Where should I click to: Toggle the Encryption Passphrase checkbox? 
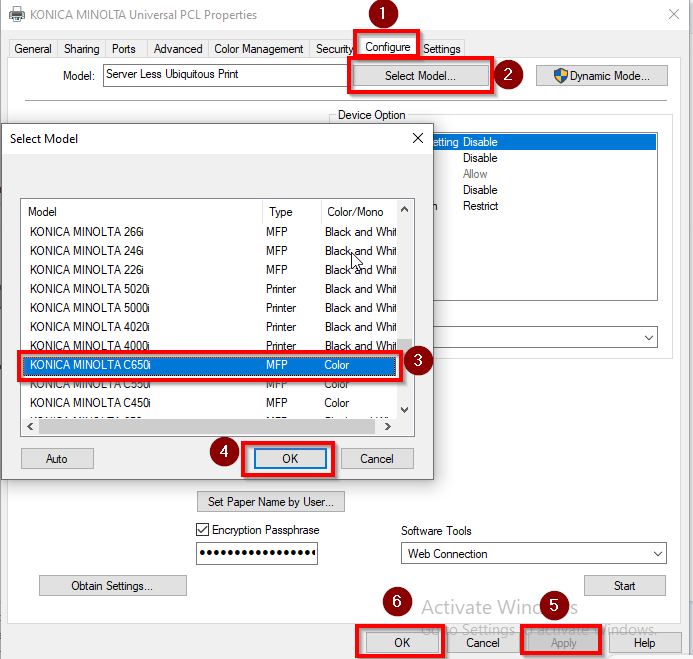pyautogui.click(x=202, y=530)
